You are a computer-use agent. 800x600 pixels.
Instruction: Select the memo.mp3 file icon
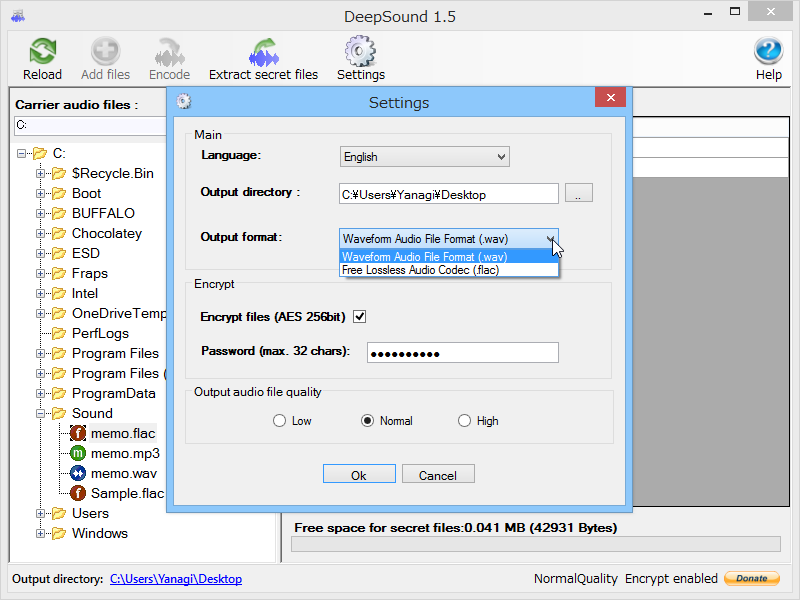click(78, 453)
